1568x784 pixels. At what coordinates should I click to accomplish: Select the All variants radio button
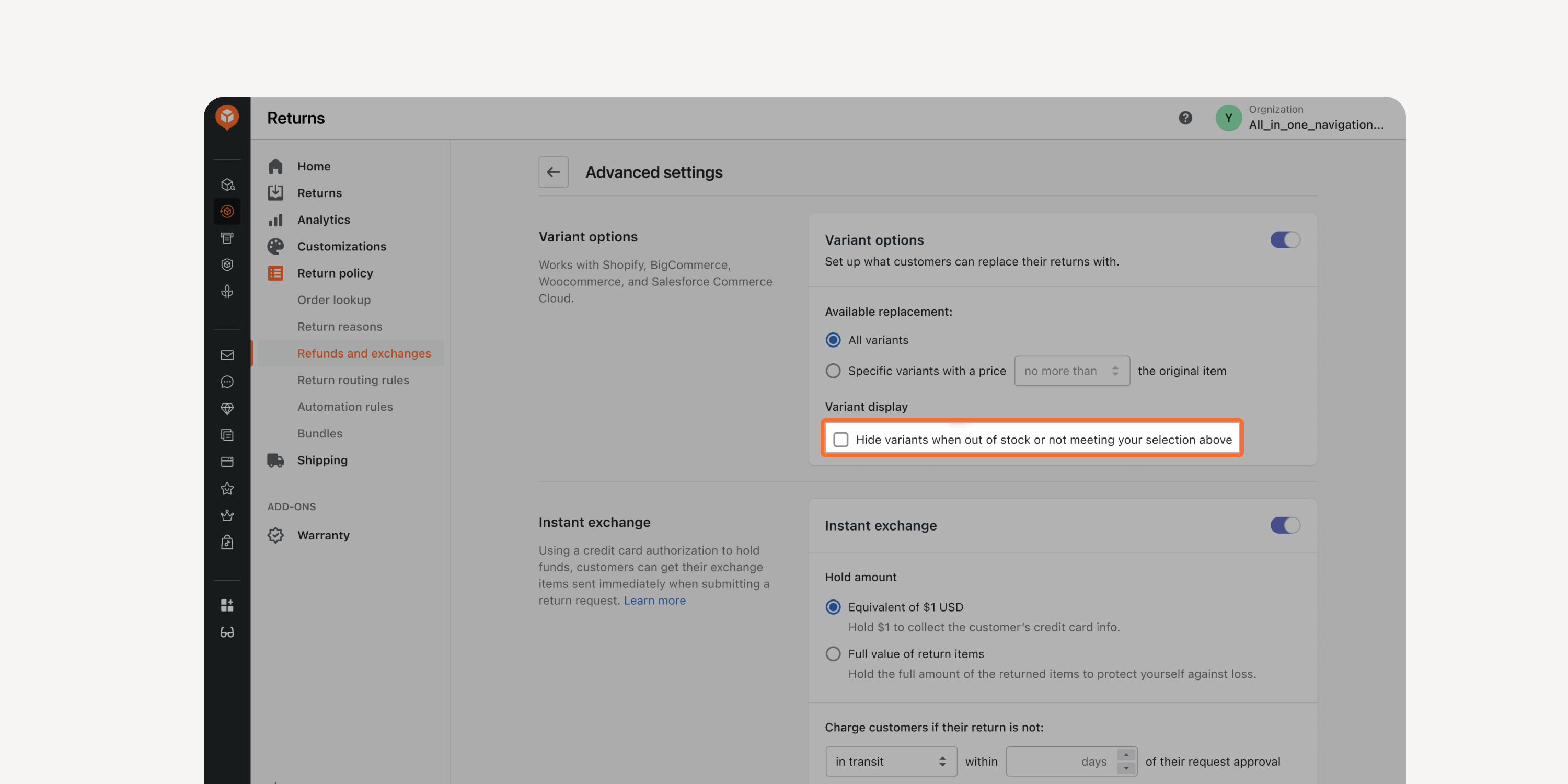(x=833, y=340)
